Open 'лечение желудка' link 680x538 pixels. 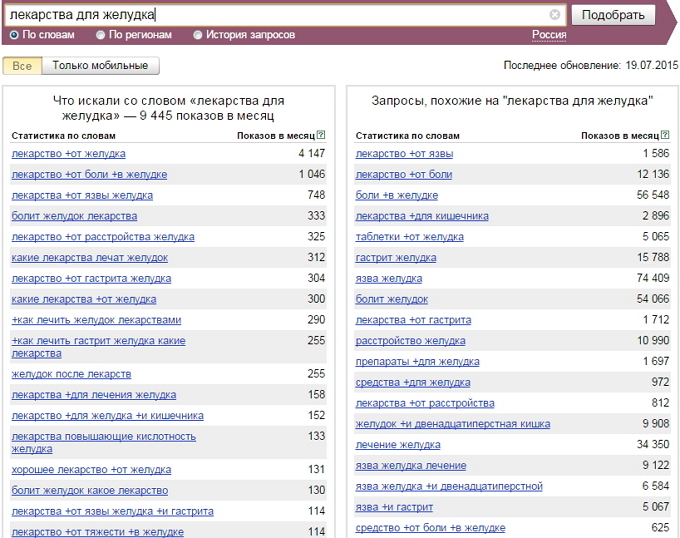tap(398, 445)
